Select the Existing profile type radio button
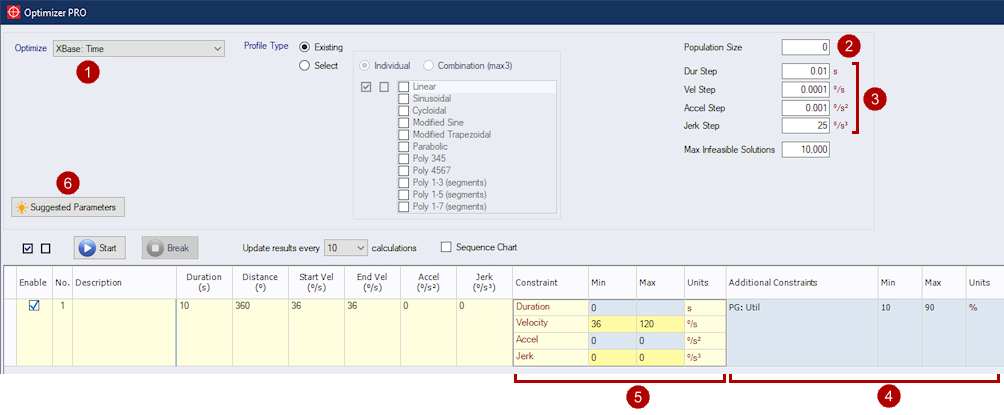Viewport: 1004px width, 415px height. [x=305, y=47]
